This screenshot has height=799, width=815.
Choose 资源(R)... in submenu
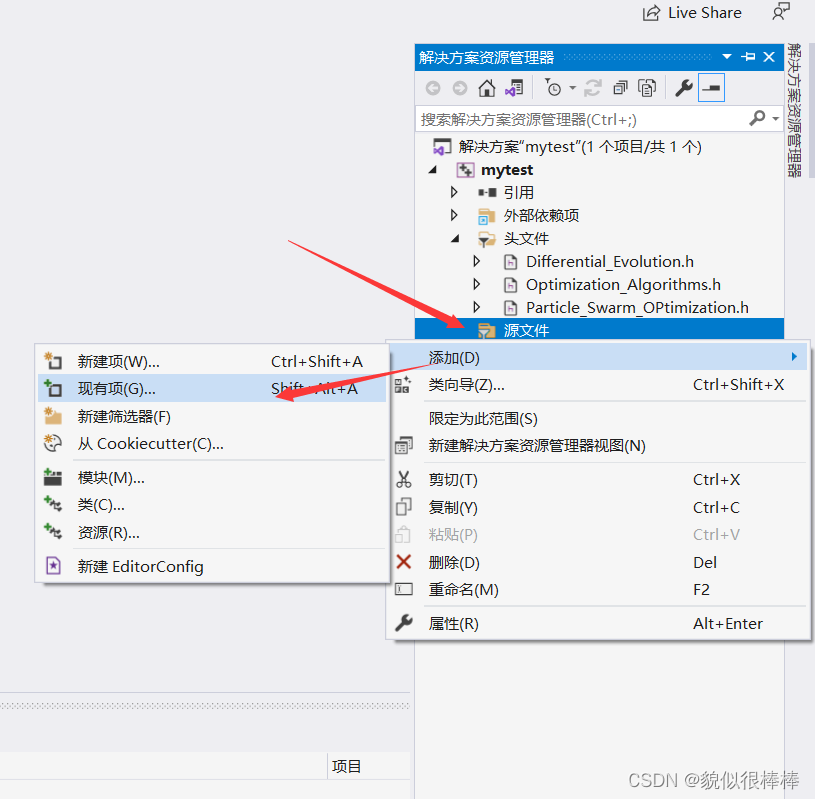click(212, 533)
